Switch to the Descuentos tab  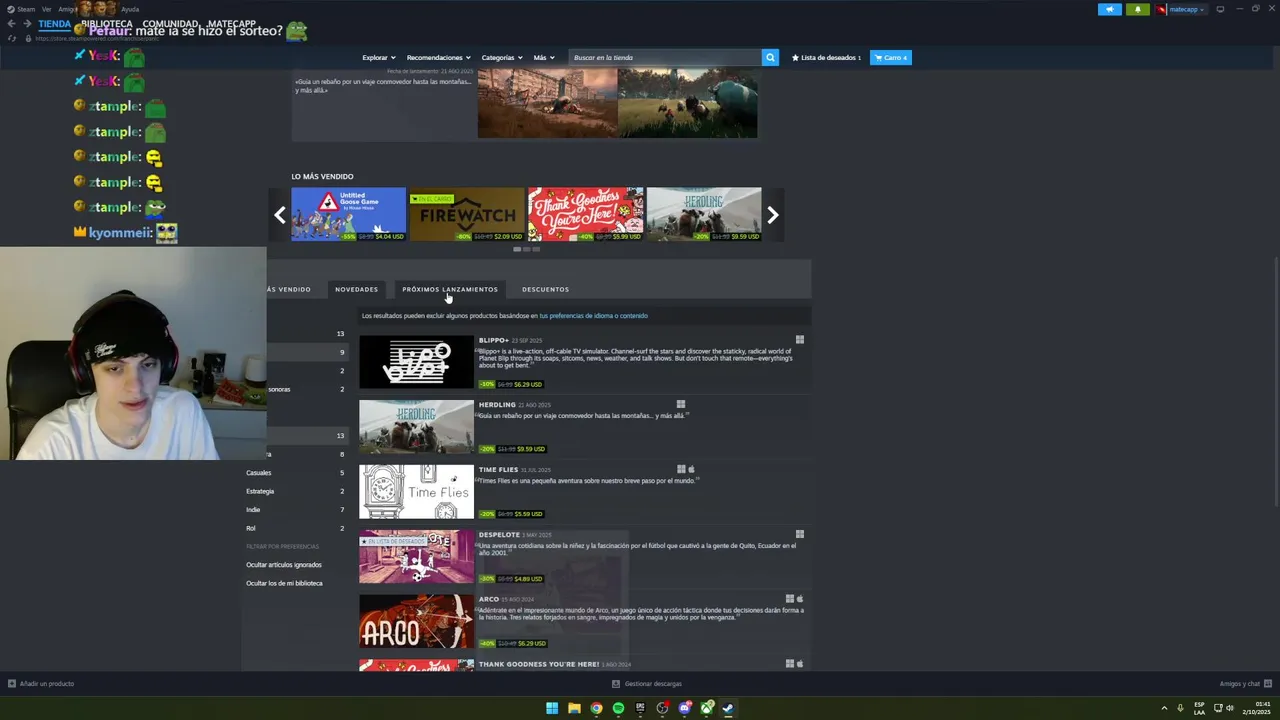tap(545, 289)
